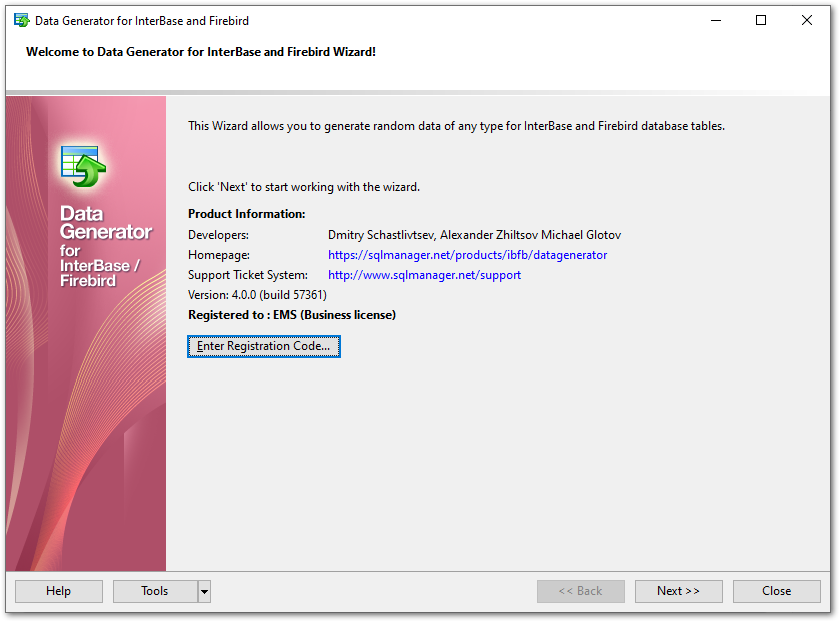This screenshot has height=622, width=840.
Task: Proceed with the Next >> button
Action: click(x=678, y=591)
